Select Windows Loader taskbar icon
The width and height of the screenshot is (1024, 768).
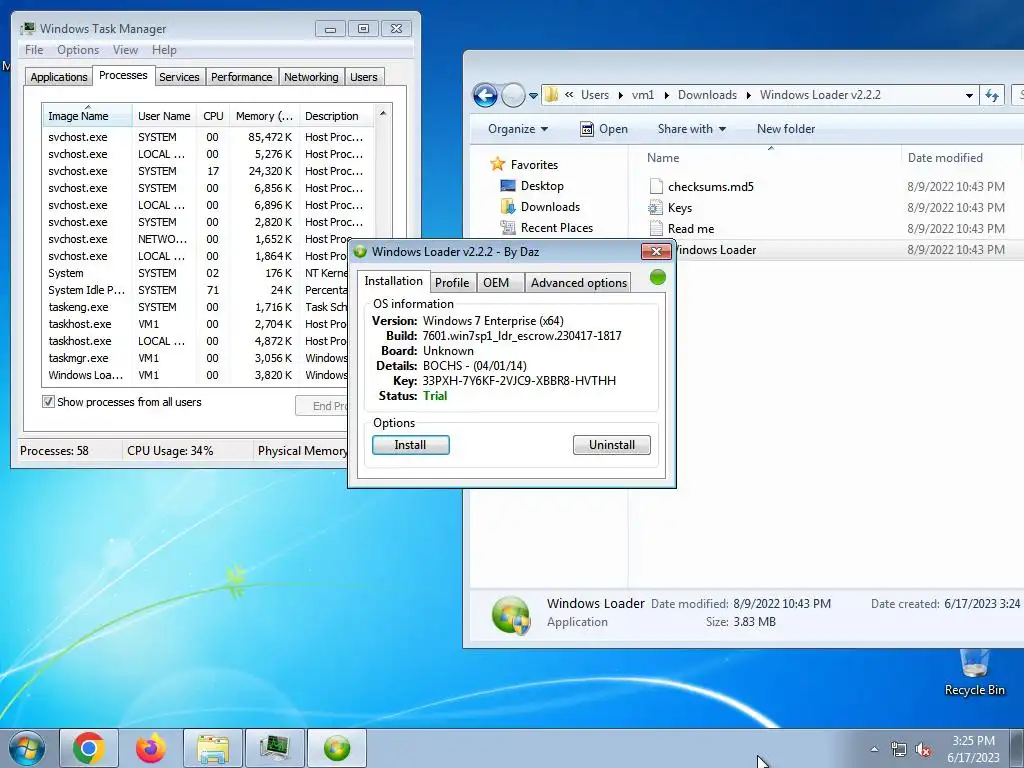click(x=337, y=748)
